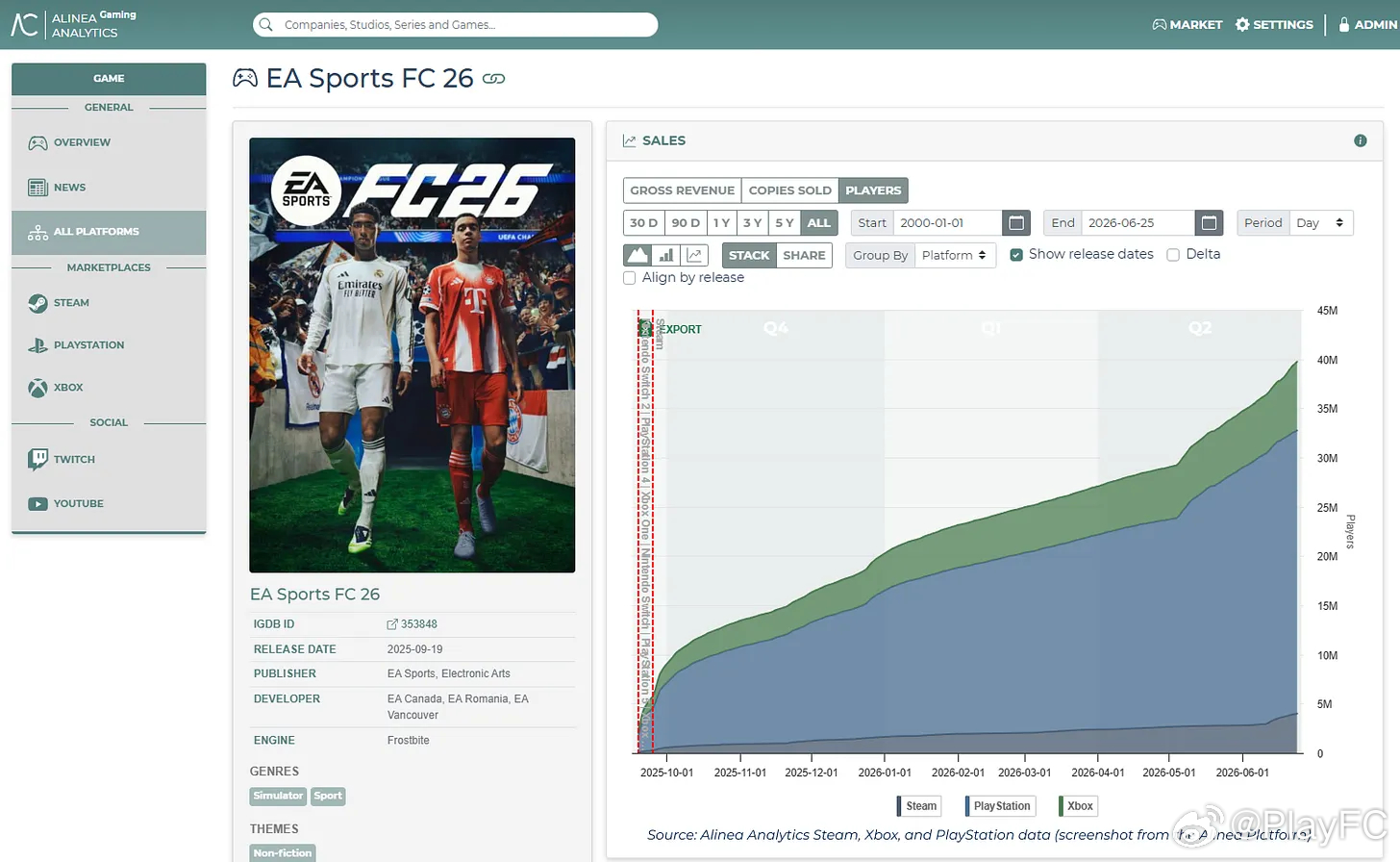The height and width of the screenshot is (862, 1400).
Task: Click the Sales info icon
Action: (1361, 140)
